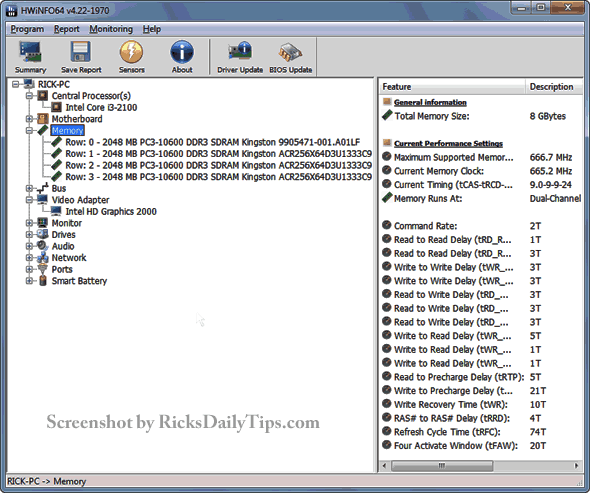Click the Row: 0 memory stick icon
Viewport: 590px width, 493px height.
[x=56, y=142]
